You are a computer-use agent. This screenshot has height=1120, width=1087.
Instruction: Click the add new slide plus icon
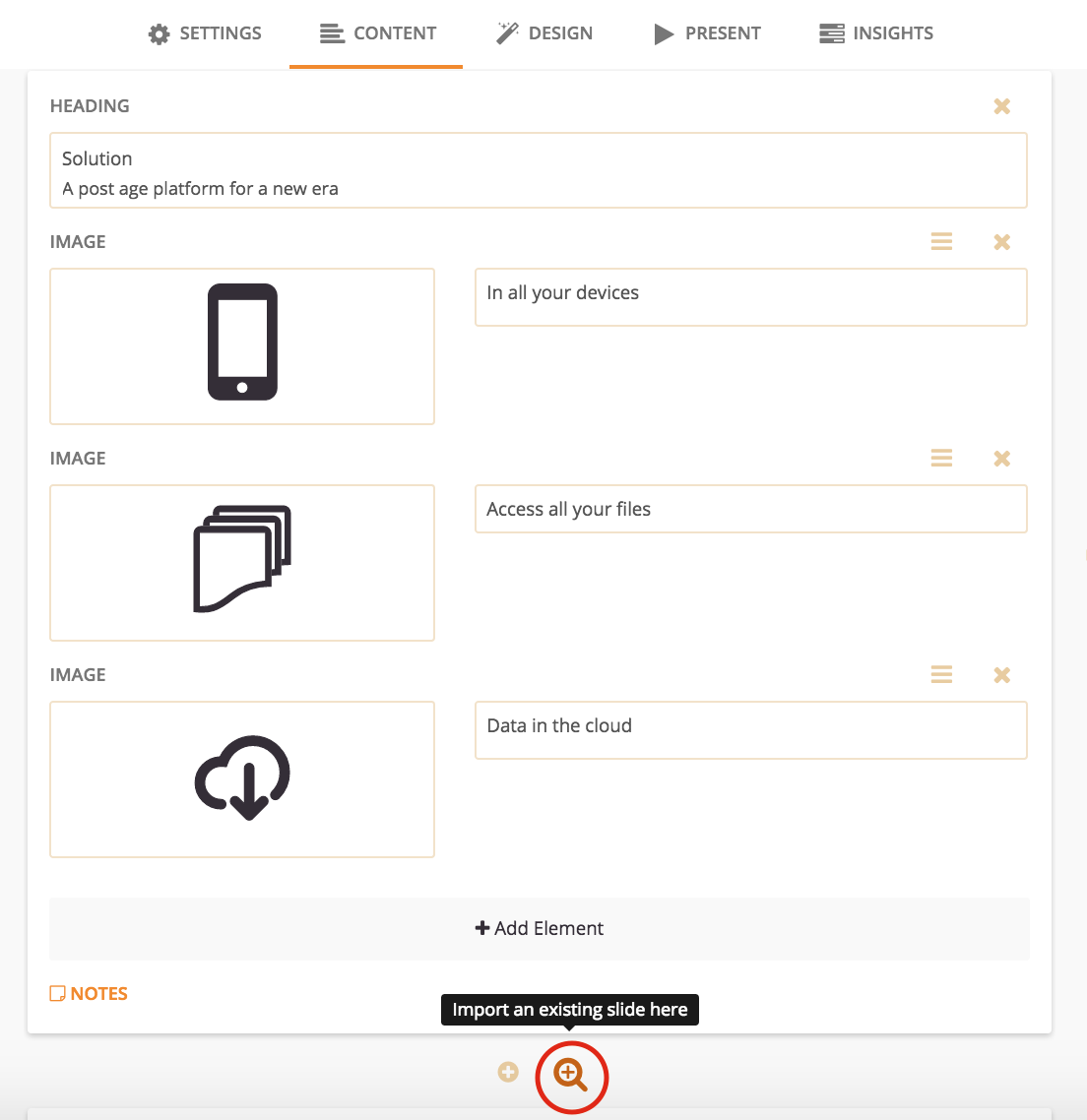(x=508, y=1072)
